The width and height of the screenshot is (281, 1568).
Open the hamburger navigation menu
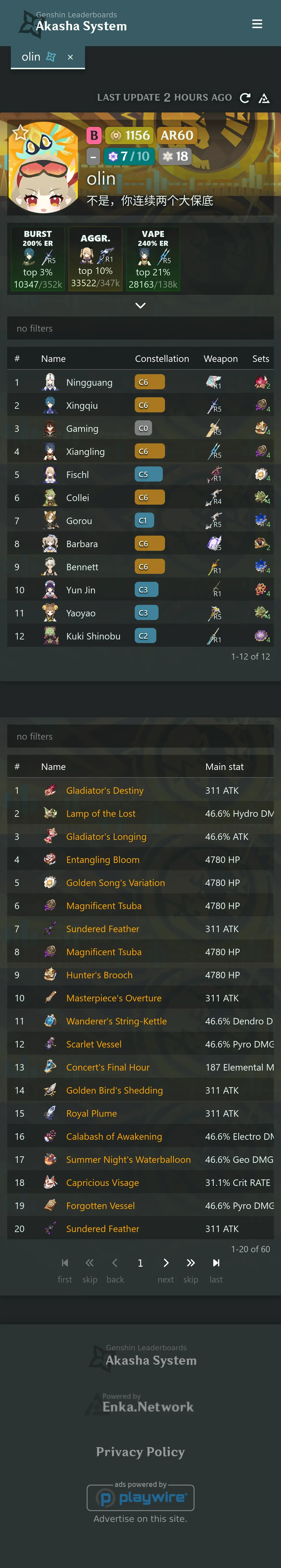click(257, 24)
